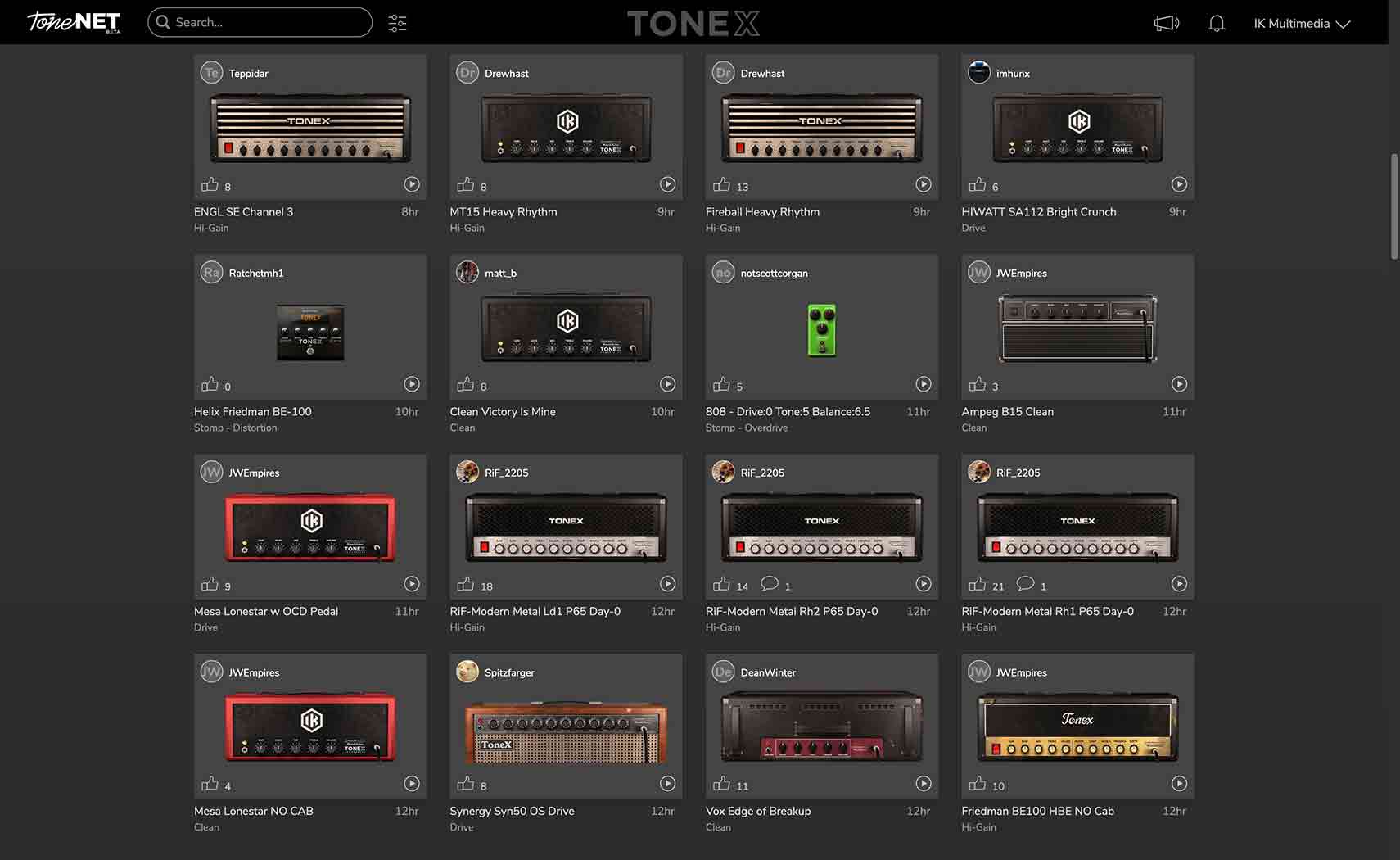The image size is (1400, 860).
Task: Like the Fireball Heavy Rhythm tone
Action: [x=721, y=184]
